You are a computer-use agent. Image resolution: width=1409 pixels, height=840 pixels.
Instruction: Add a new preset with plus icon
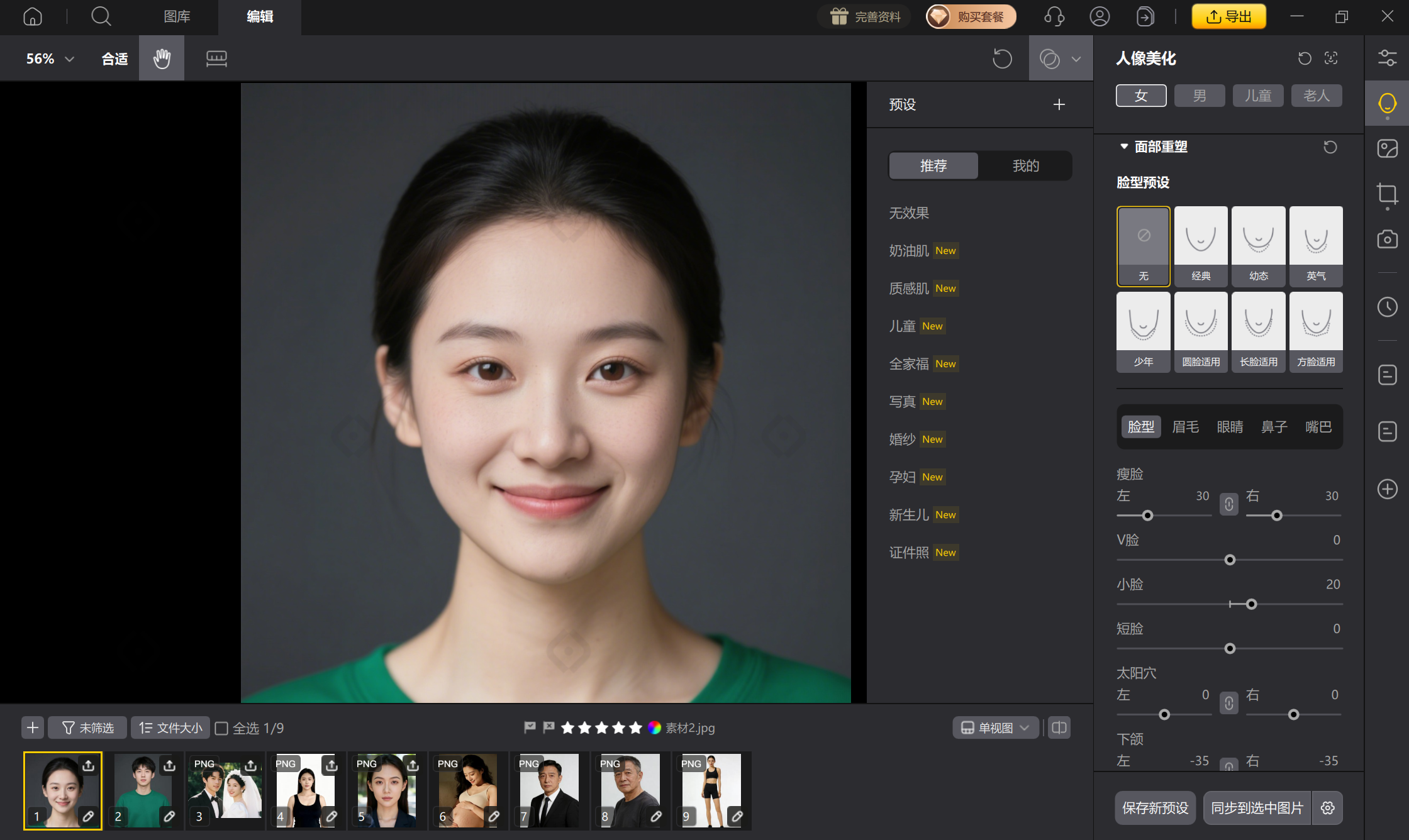(x=1059, y=104)
